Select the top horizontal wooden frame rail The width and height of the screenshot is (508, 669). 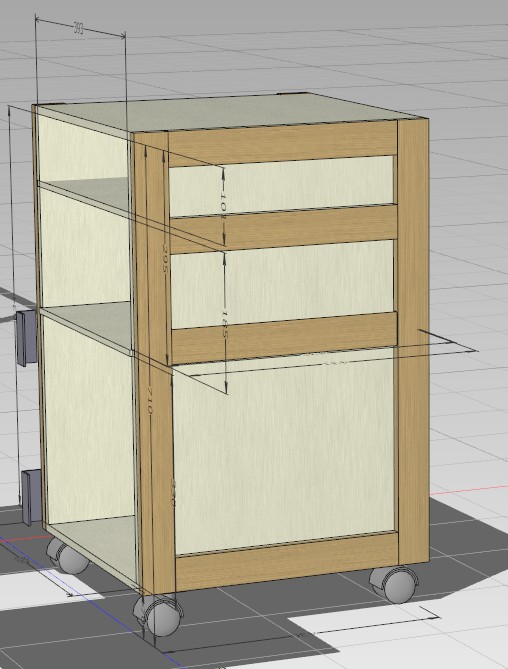282,144
